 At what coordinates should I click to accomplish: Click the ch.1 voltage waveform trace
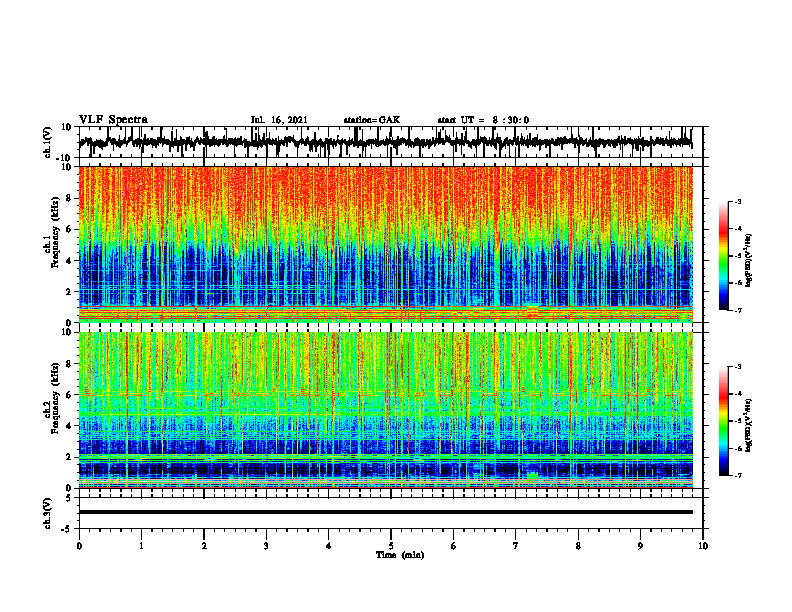click(385, 142)
